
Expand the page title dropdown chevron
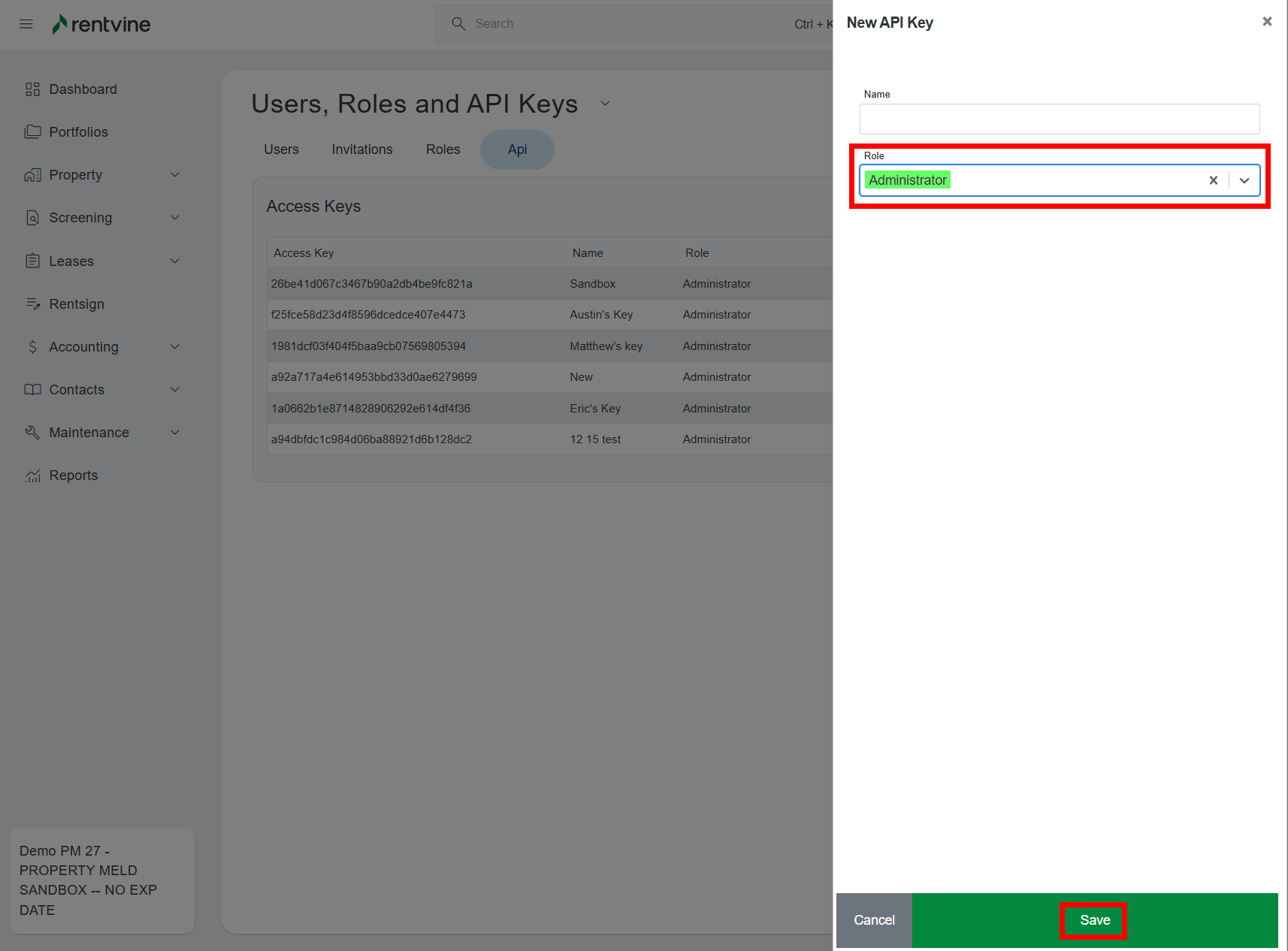coord(605,104)
